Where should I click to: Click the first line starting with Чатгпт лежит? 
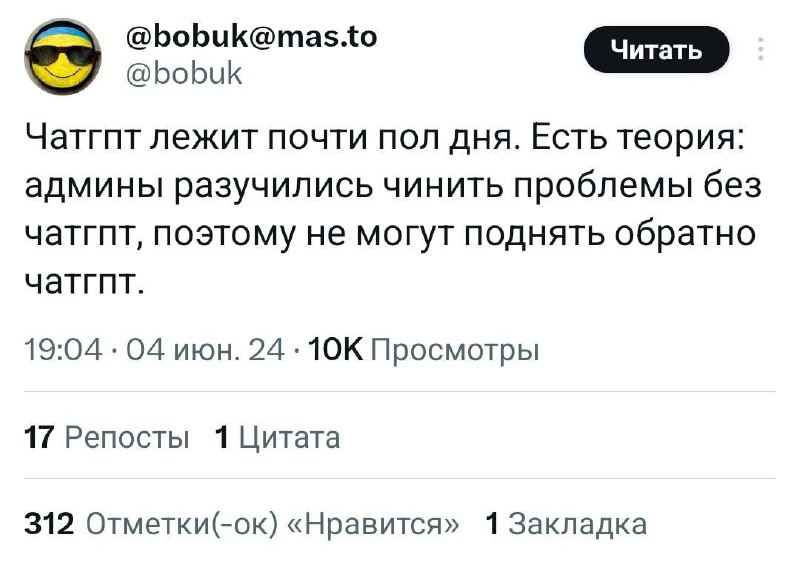[270, 139]
